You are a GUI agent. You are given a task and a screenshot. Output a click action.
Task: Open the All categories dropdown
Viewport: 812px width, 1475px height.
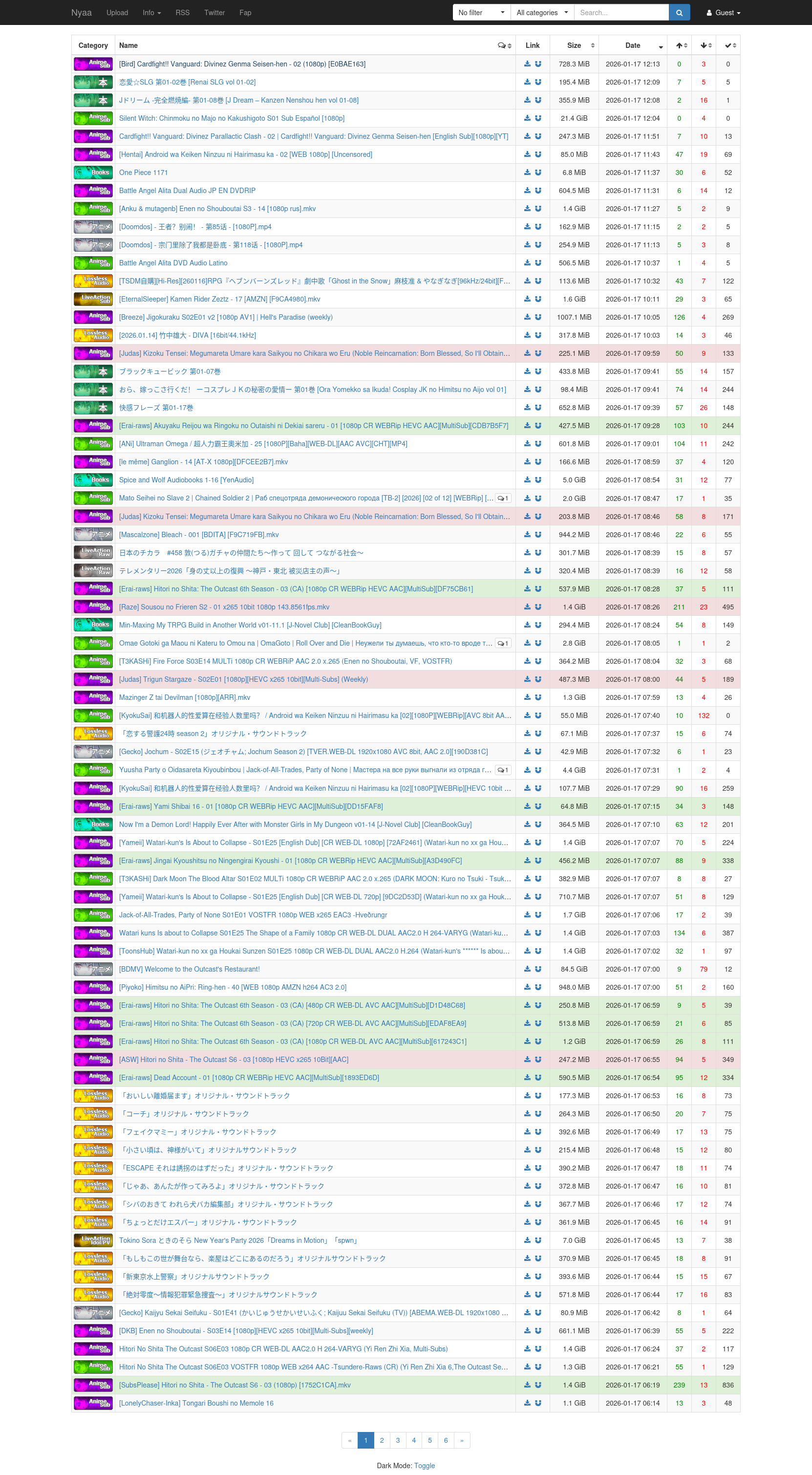pyautogui.click(x=542, y=13)
